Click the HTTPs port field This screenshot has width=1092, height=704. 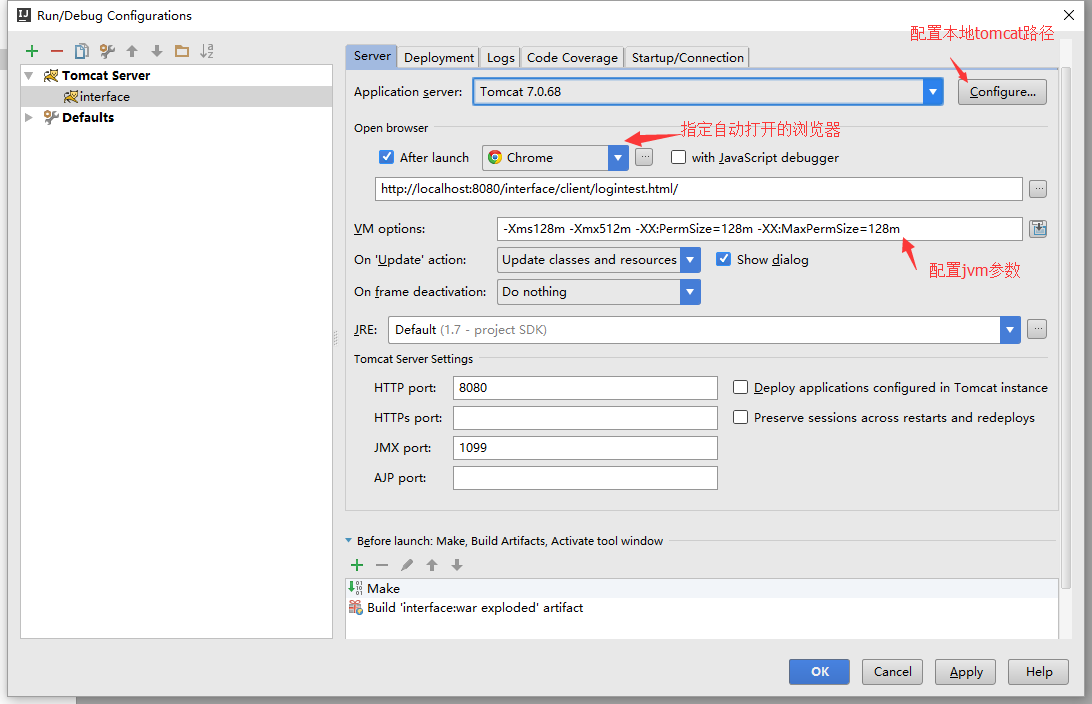pyautogui.click(x=585, y=418)
